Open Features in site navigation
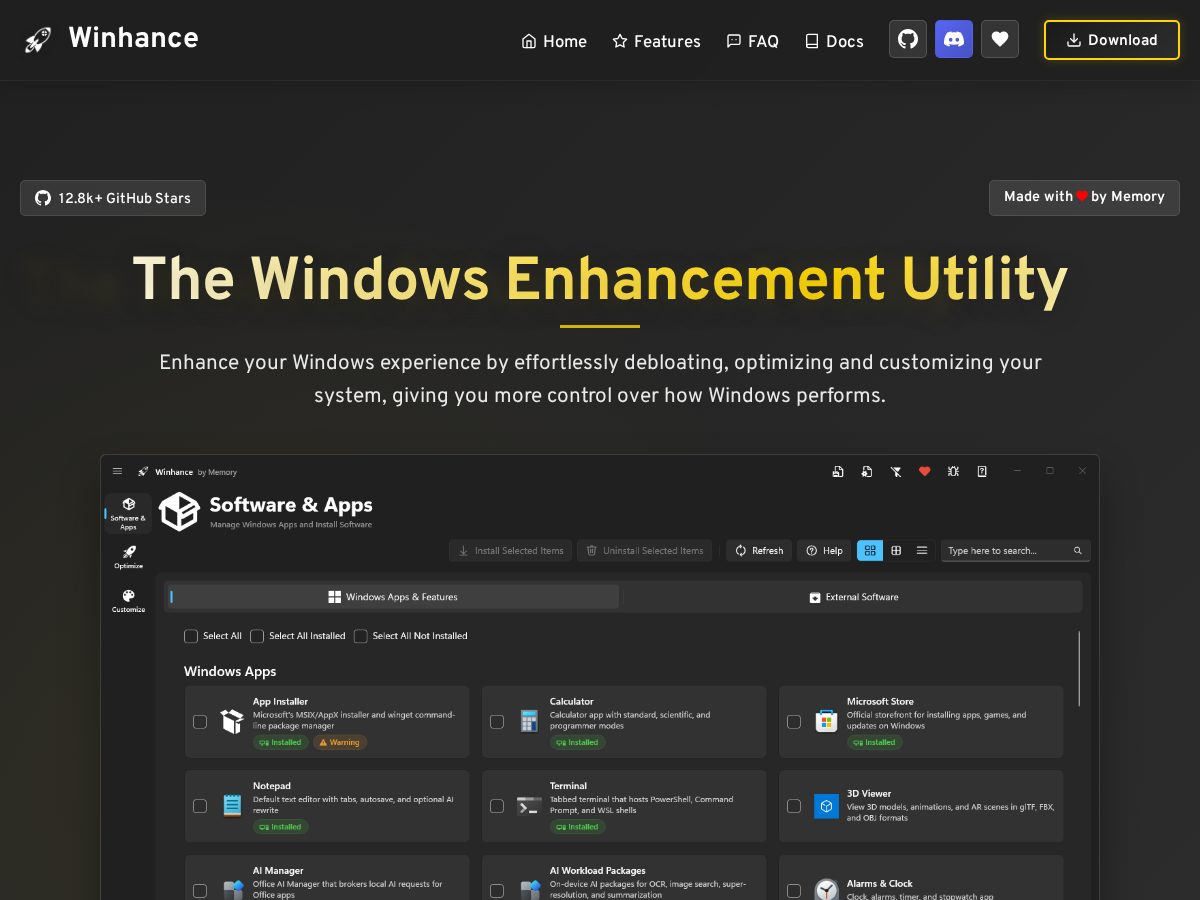This screenshot has width=1200, height=900. coord(656,41)
